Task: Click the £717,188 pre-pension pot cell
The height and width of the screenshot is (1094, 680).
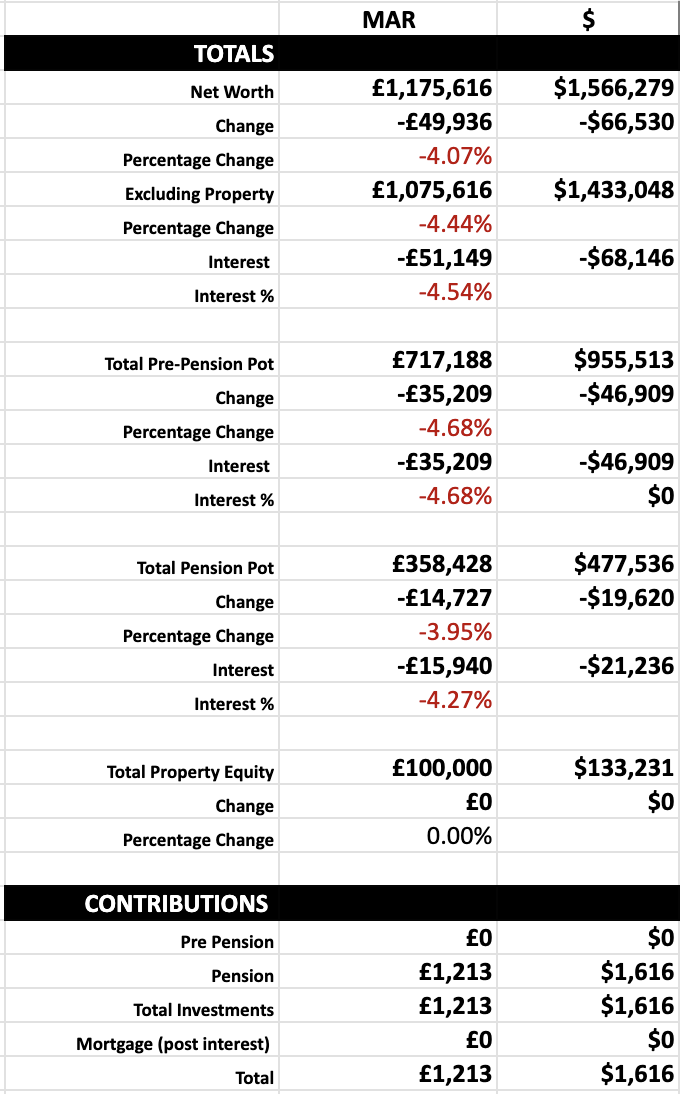Action: (x=442, y=360)
